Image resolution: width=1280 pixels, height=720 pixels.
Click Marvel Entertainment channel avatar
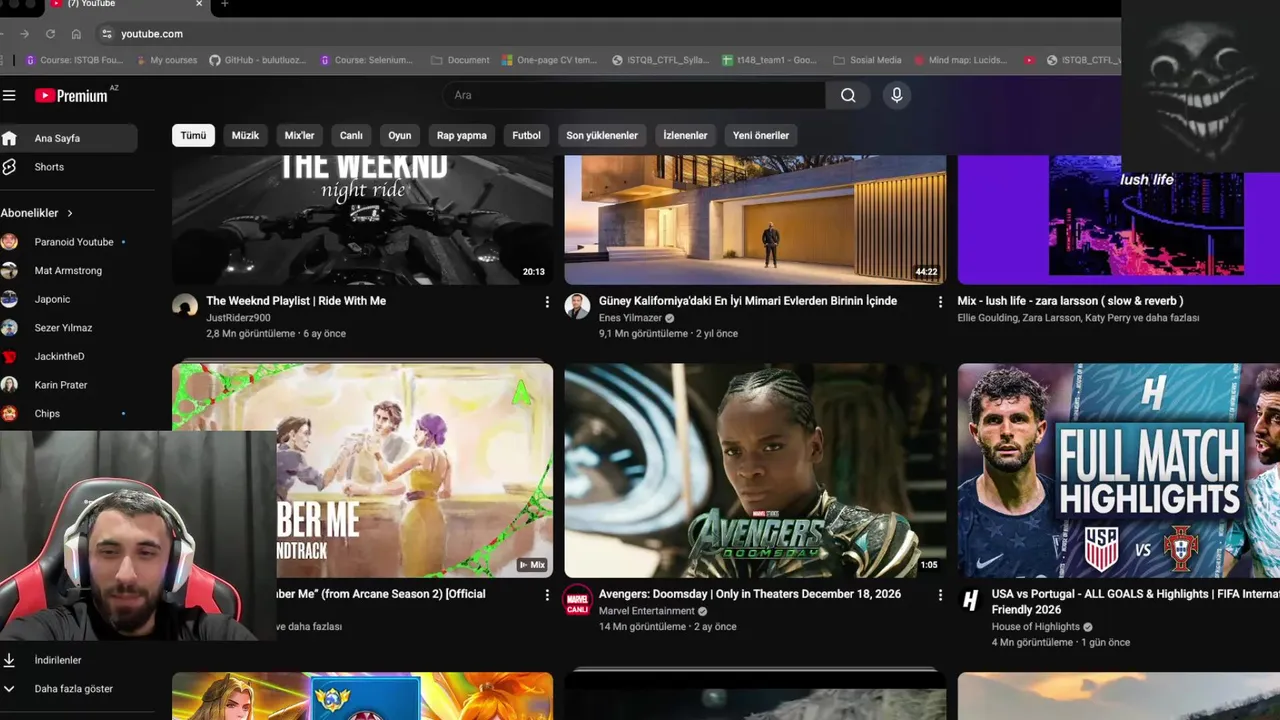click(578, 599)
